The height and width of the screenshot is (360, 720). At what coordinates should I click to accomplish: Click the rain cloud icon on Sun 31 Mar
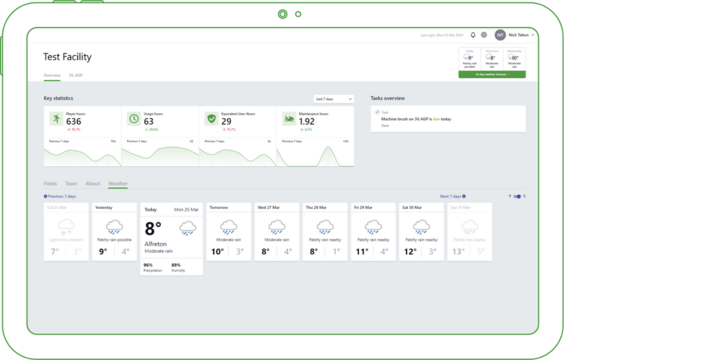click(x=470, y=227)
